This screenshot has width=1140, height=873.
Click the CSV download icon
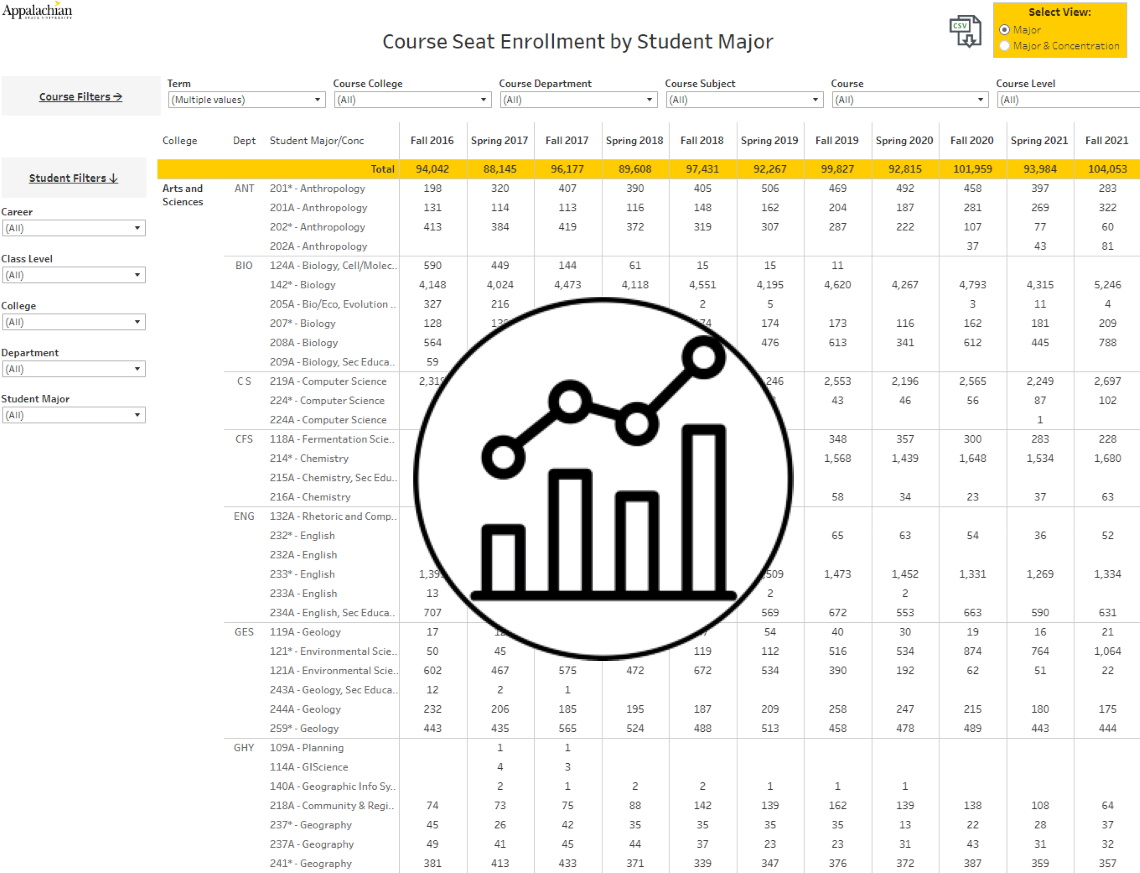coord(965,31)
